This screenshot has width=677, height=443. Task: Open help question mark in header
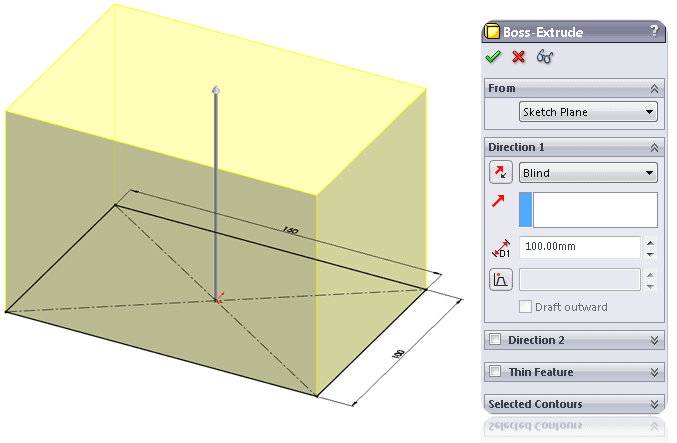pyautogui.click(x=655, y=31)
